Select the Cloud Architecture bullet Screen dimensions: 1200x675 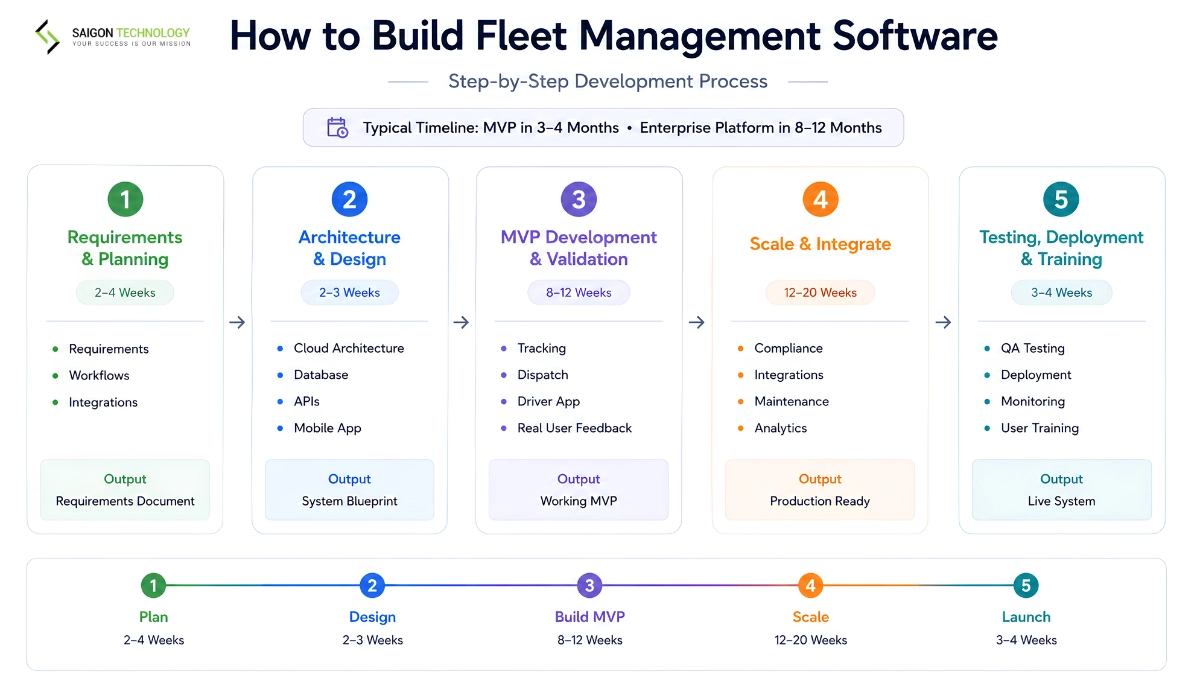(x=340, y=348)
